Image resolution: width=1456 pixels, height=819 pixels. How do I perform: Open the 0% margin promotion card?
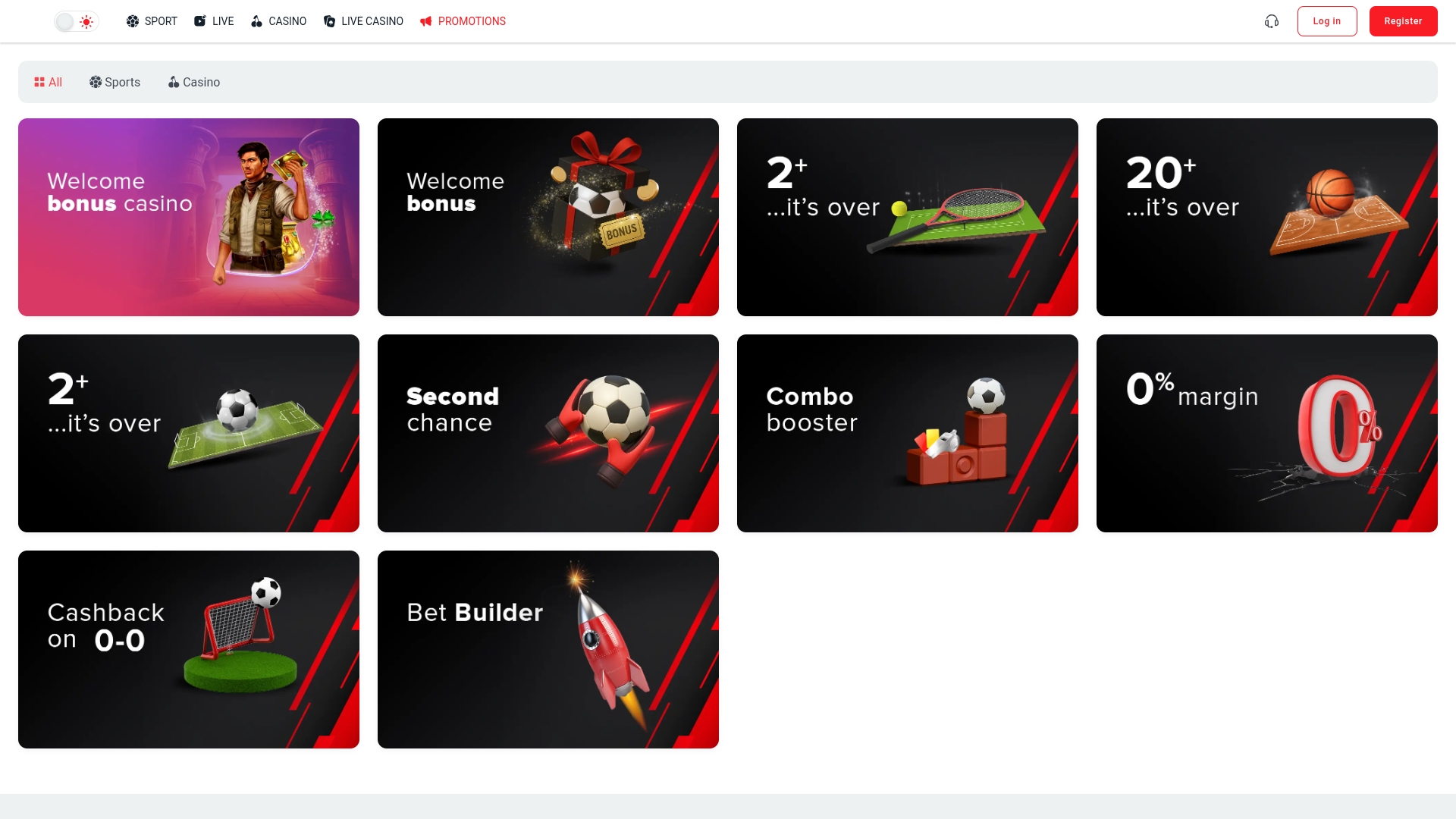click(x=1267, y=433)
